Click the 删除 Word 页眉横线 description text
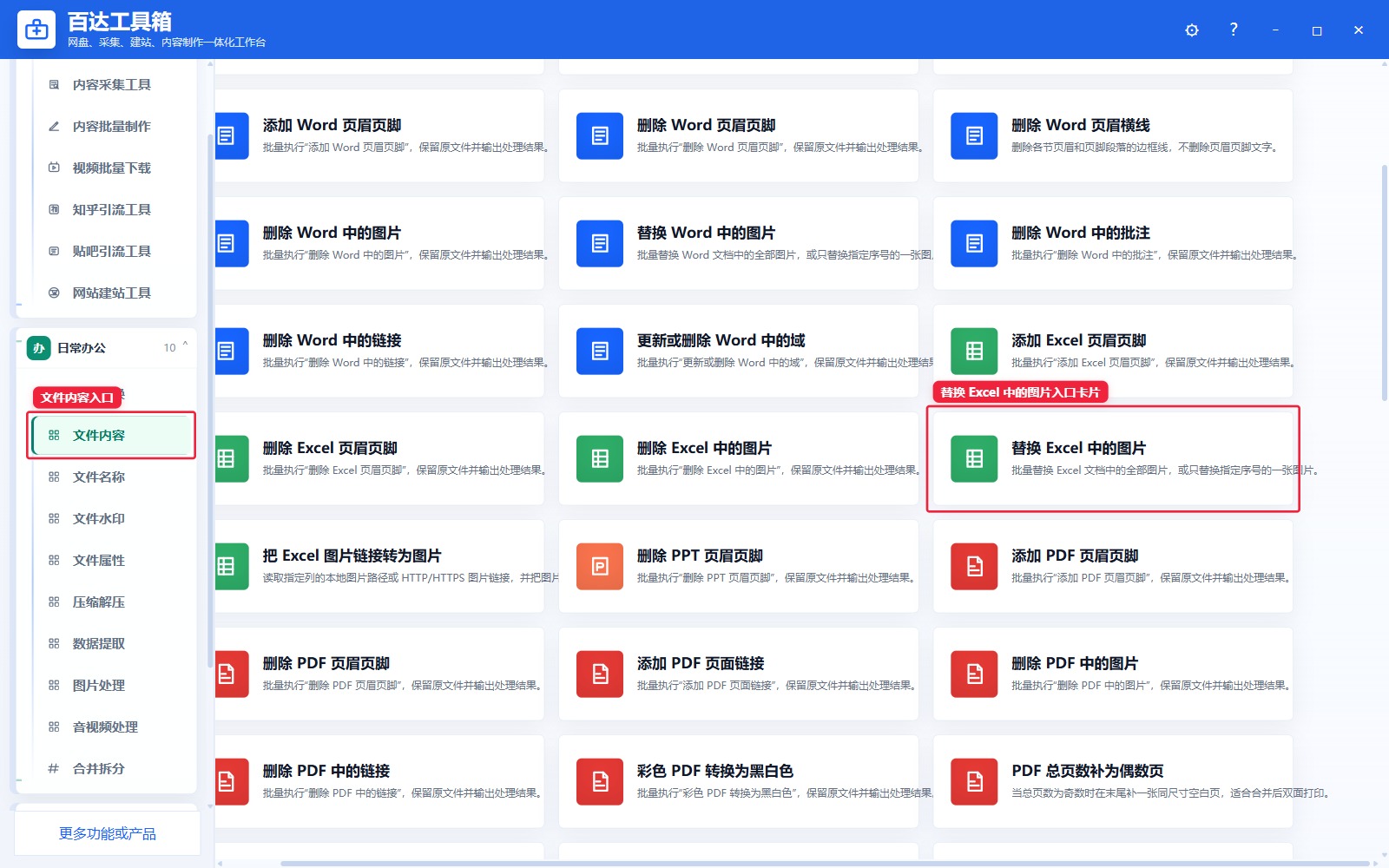 point(1146,148)
